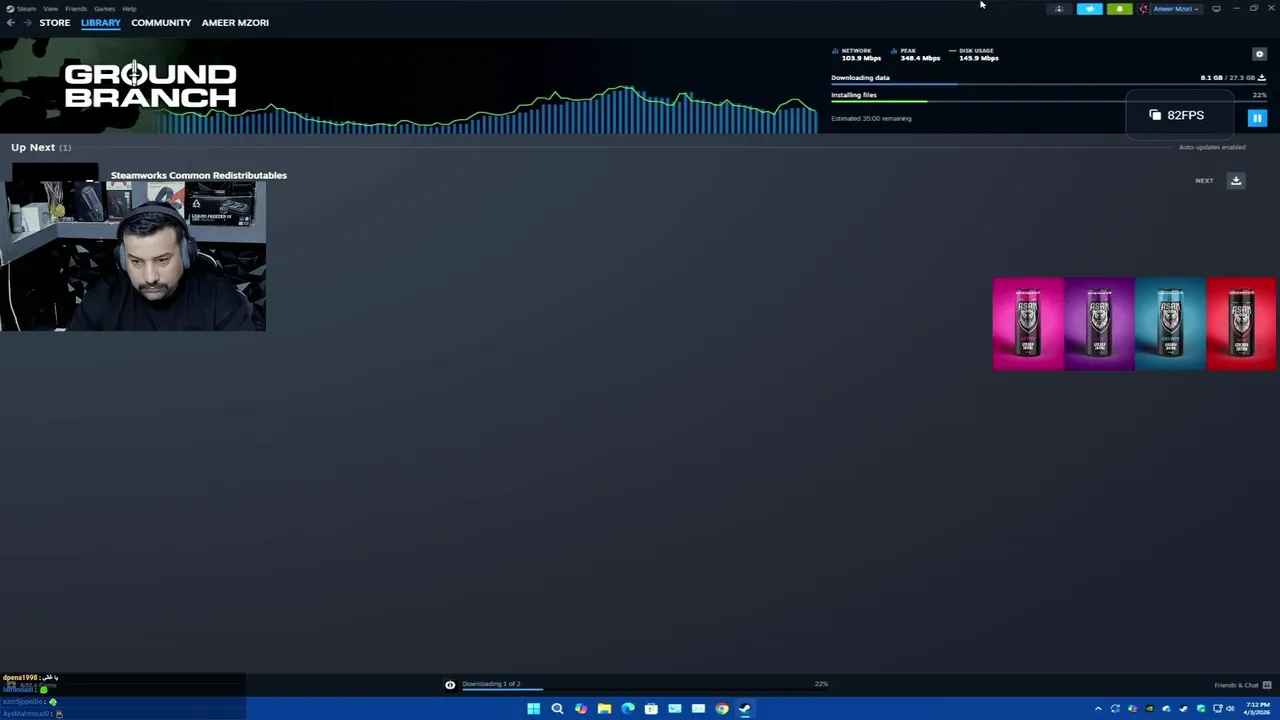The height and width of the screenshot is (720, 1280).
Task: Open the STORE tab
Action: [x=55, y=22]
